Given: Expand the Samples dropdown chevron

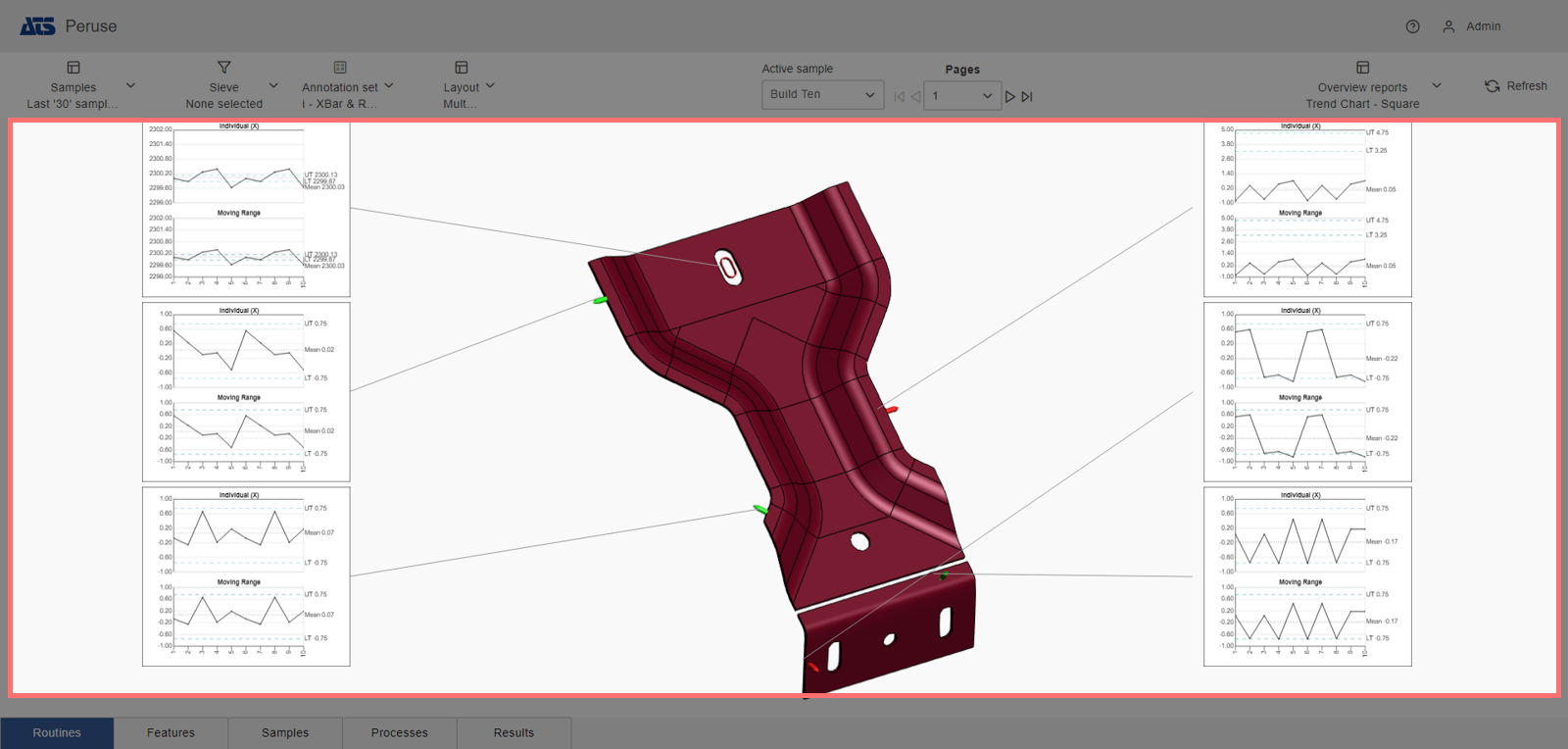Looking at the screenshot, I should 131,86.
